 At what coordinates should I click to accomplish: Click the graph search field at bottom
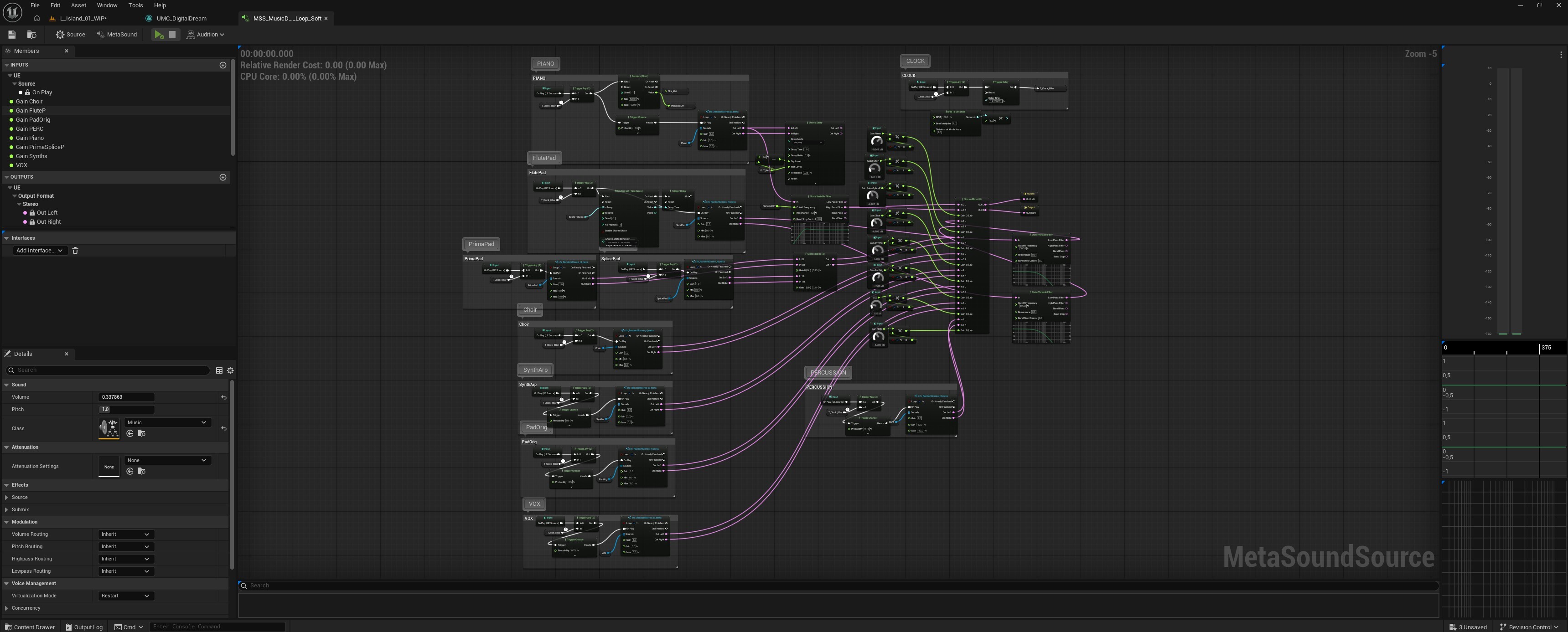pyautogui.click(x=838, y=586)
